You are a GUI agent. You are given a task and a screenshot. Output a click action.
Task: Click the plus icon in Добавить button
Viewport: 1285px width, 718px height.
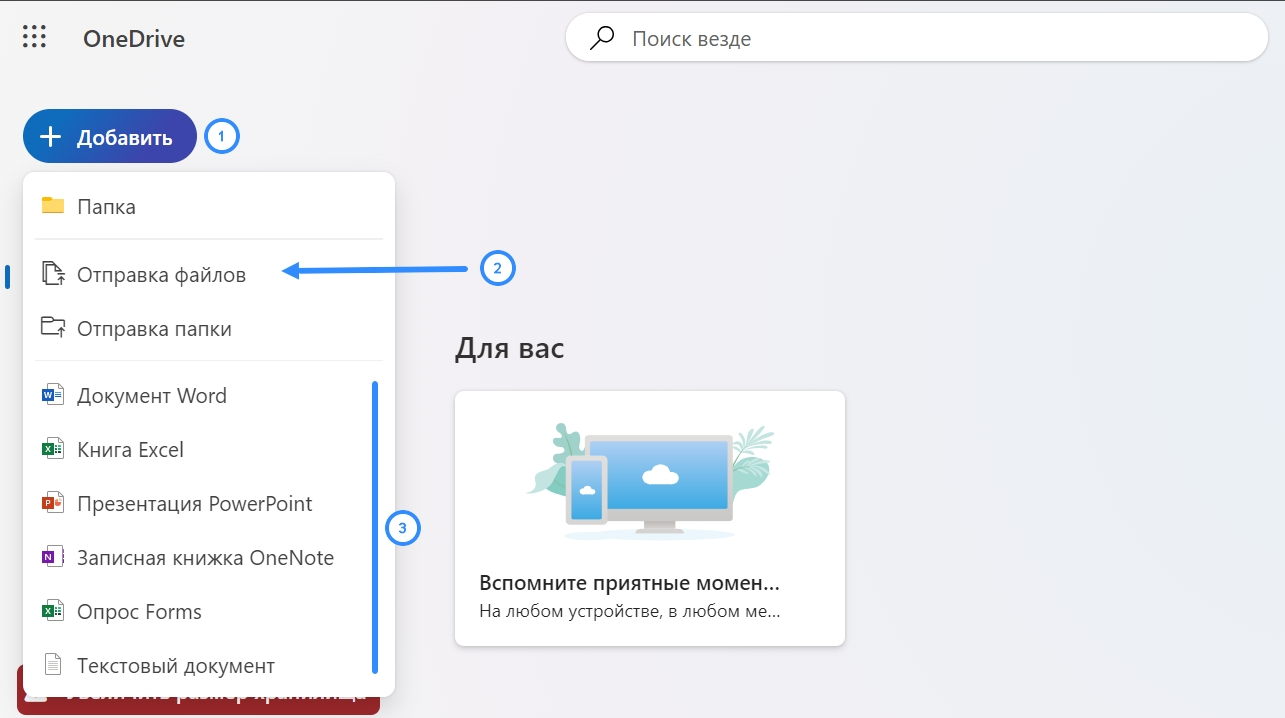51,137
